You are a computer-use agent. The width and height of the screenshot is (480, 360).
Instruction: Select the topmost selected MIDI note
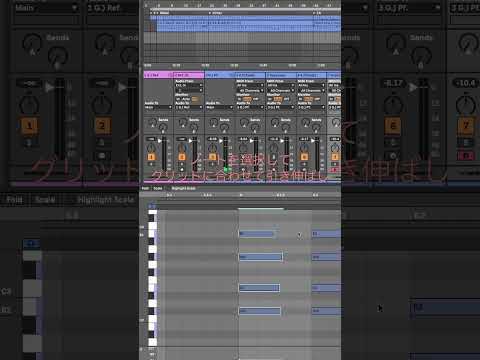(256, 234)
